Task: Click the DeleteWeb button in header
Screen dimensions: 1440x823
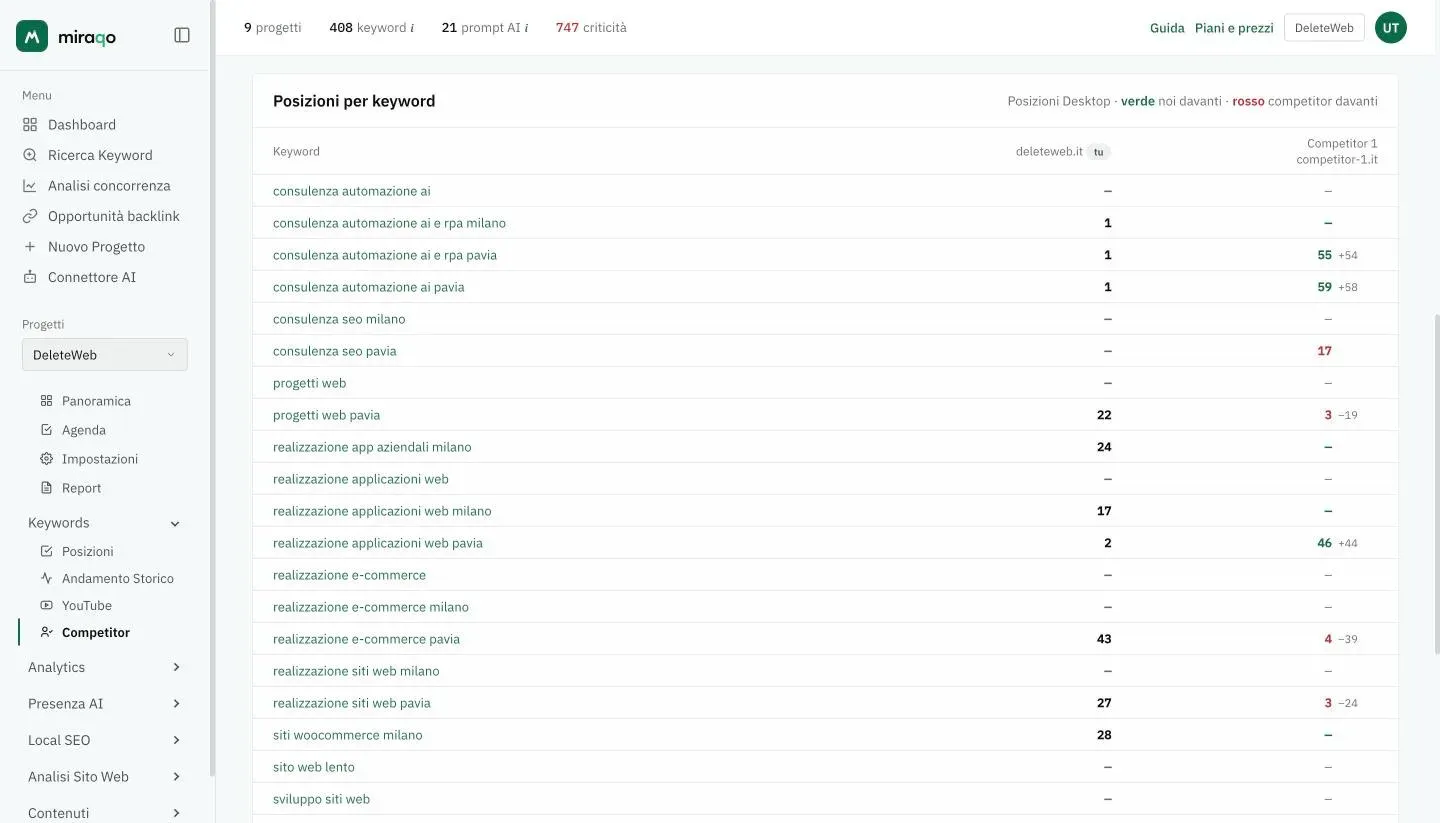Action: [1324, 28]
